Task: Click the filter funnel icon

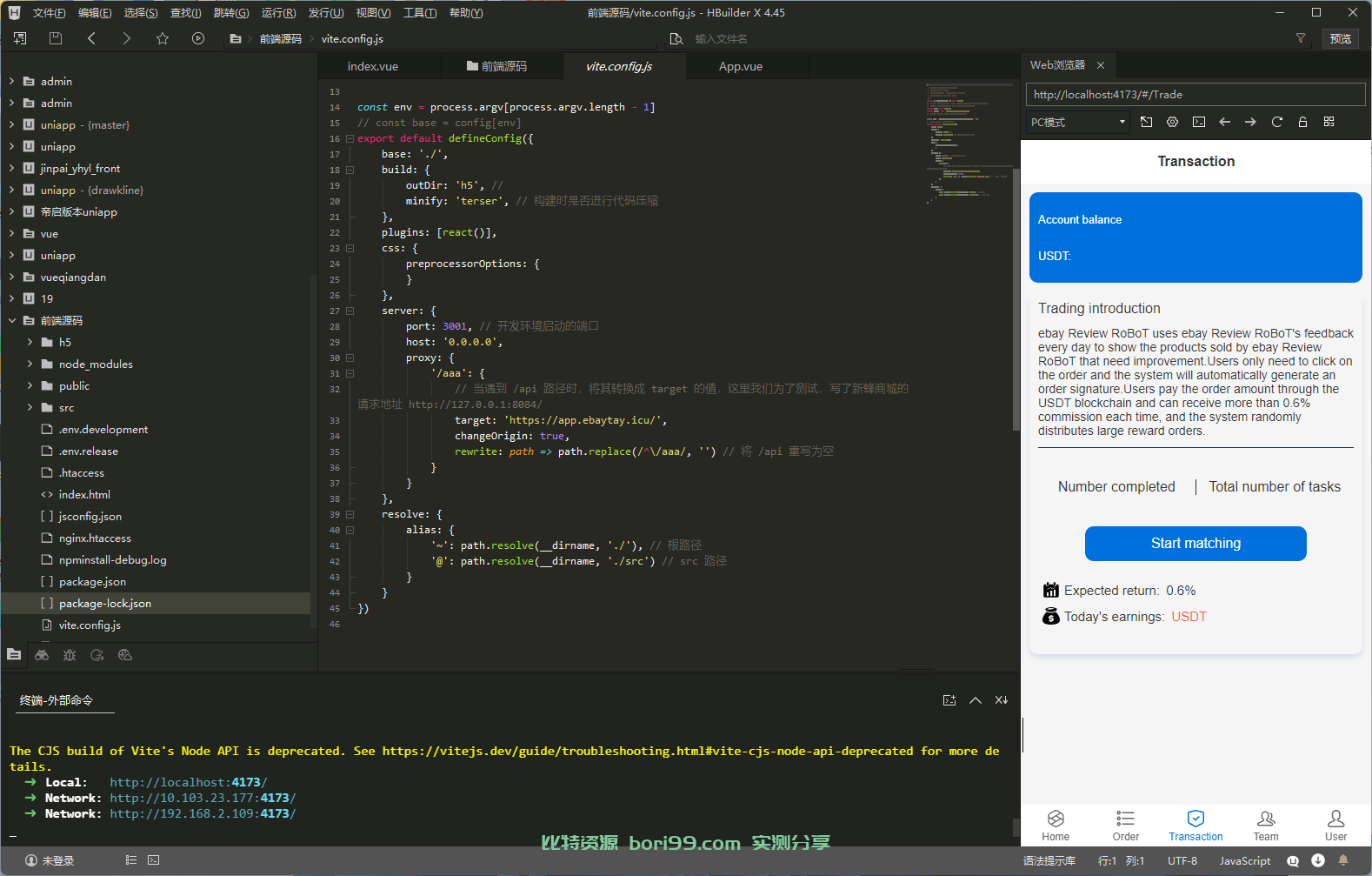Action: click(1301, 38)
